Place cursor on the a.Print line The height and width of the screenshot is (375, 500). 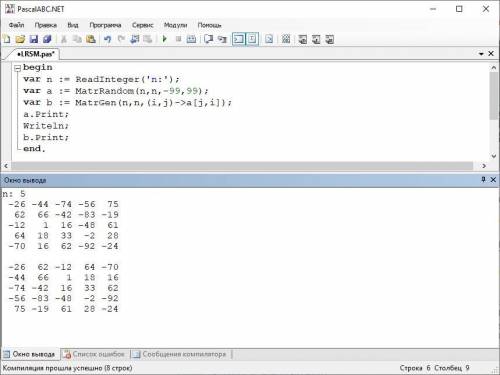tap(46, 114)
